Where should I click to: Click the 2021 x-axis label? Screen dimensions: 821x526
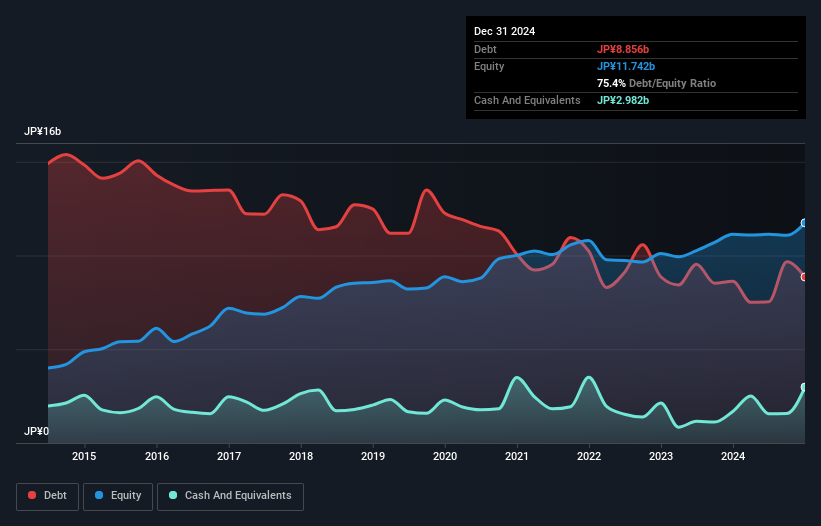pos(517,456)
